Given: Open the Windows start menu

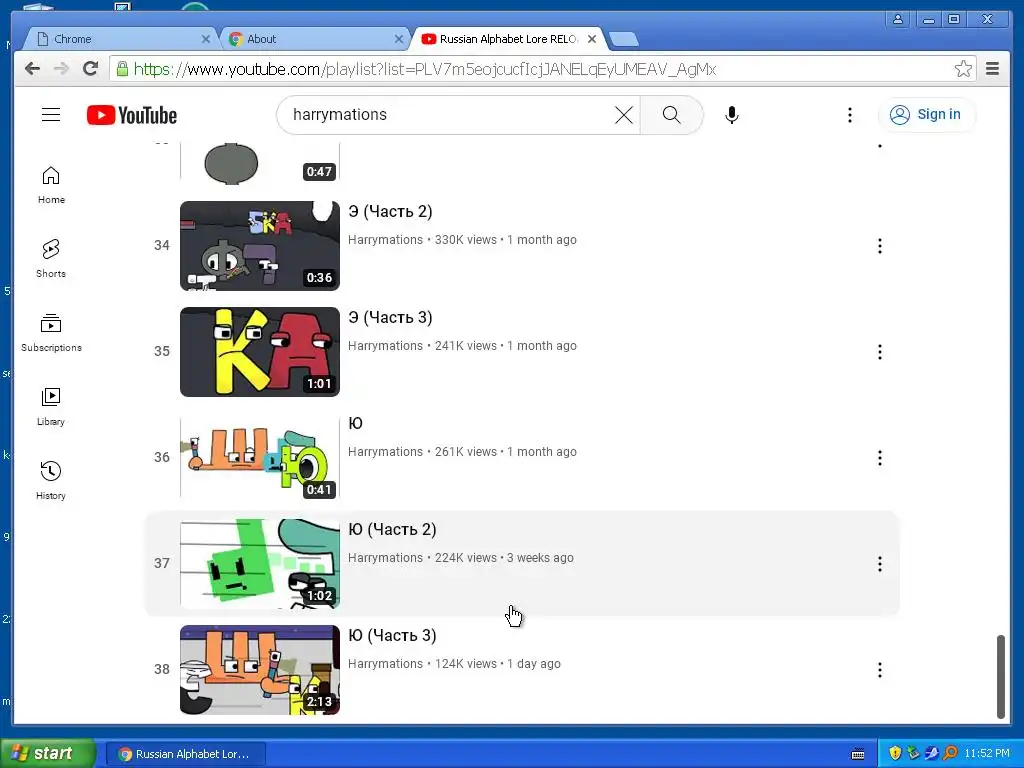Looking at the screenshot, I should (47, 754).
